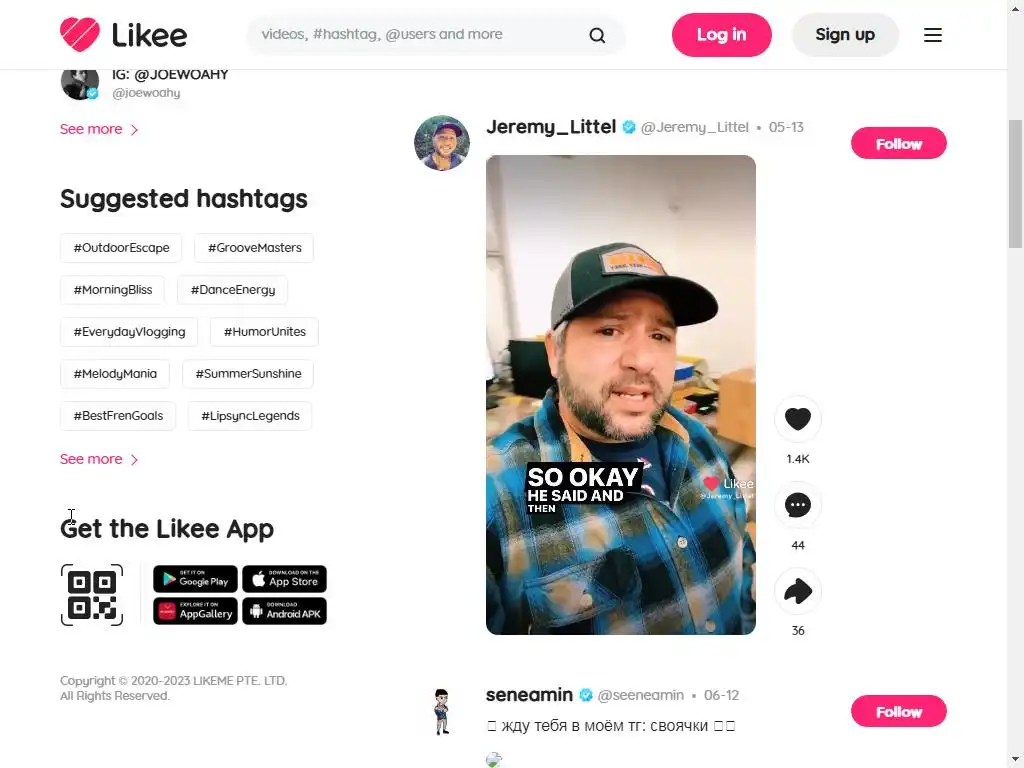Follow seneamin account
Screen dimensions: 1024x768
tap(899, 712)
